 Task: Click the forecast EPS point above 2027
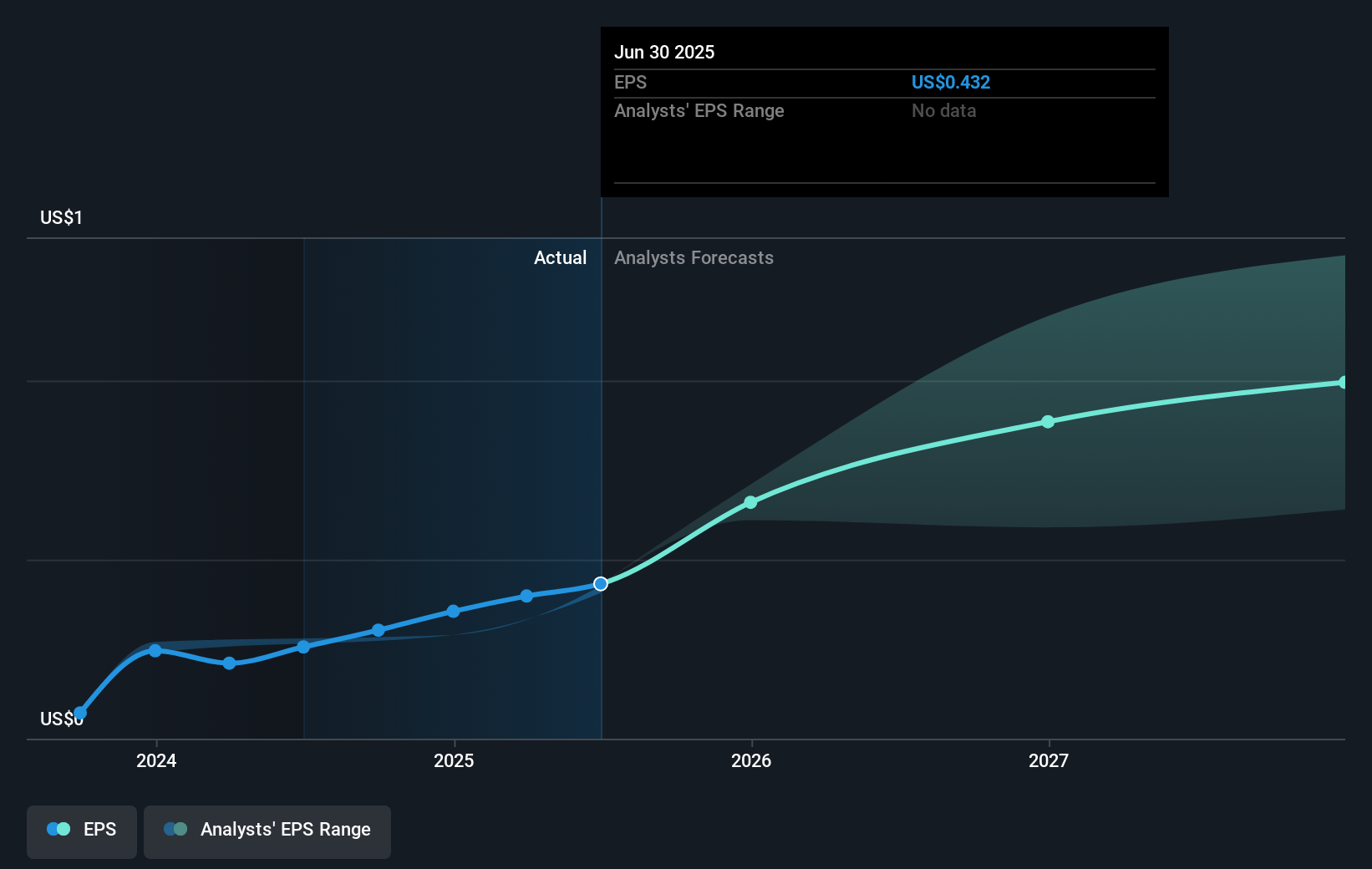coord(1048,422)
